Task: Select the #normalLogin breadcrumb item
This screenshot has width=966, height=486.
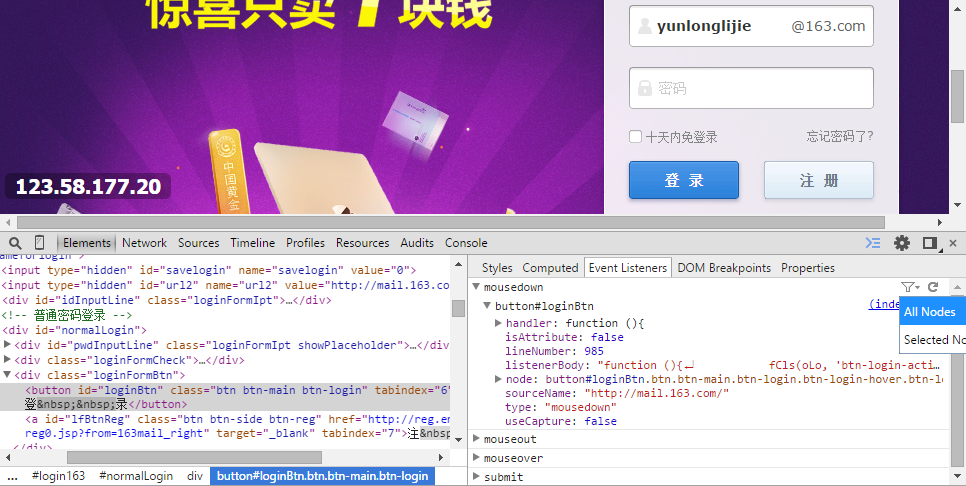Action: tap(136, 477)
